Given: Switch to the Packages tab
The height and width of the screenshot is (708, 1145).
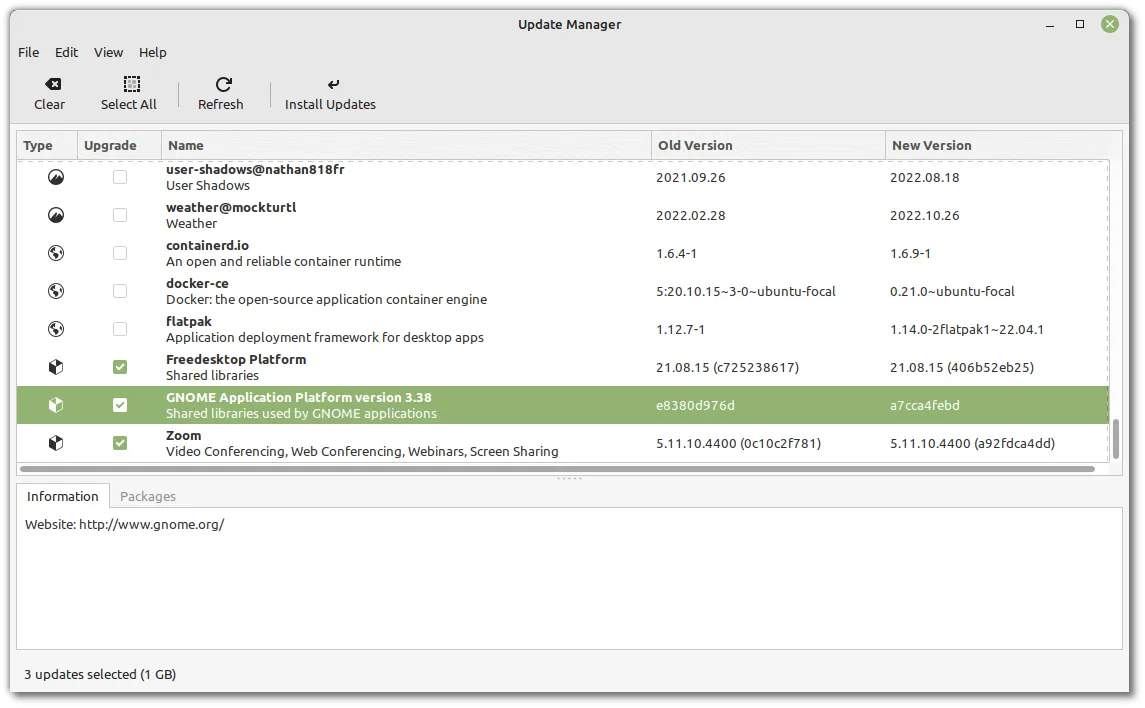Looking at the screenshot, I should (148, 496).
